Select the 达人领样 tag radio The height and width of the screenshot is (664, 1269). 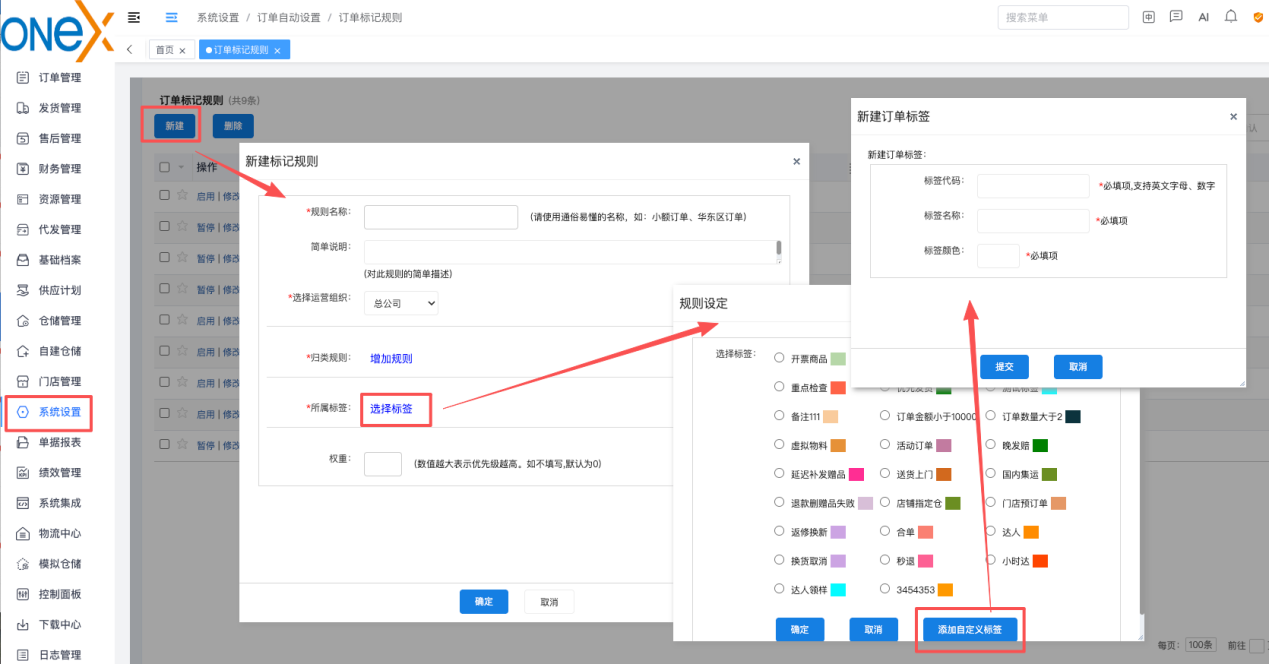point(780,589)
